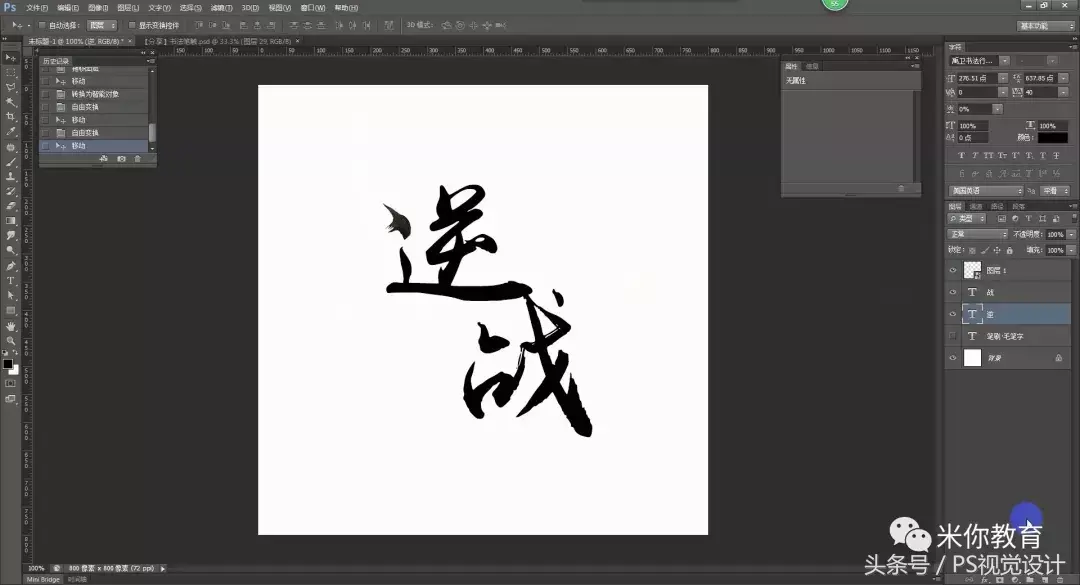The width and height of the screenshot is (1080, 585).
Task: Select the Eraser tool
Action: pos(10,205)
